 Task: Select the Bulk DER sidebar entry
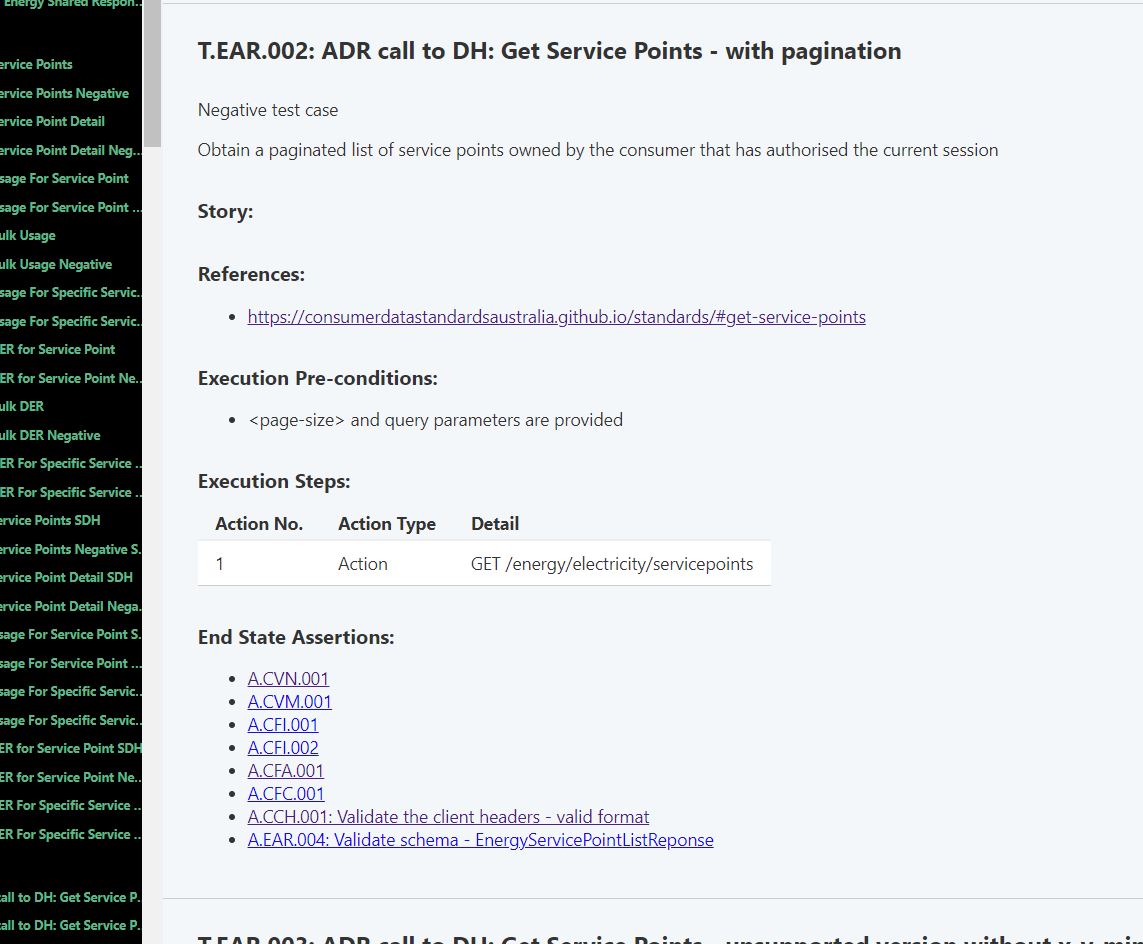(x=21, y=406)
